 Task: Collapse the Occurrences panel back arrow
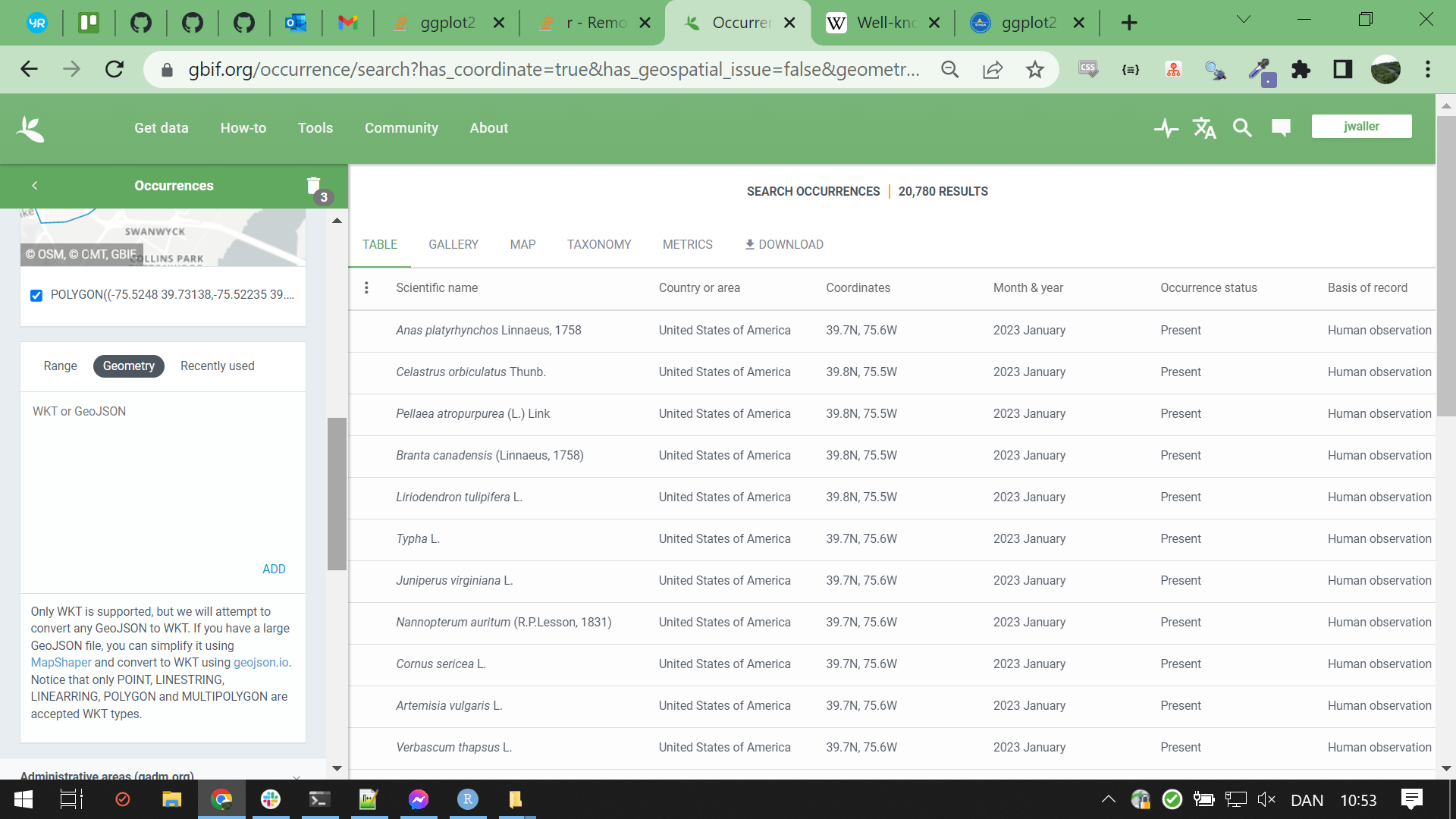point(35,186)
